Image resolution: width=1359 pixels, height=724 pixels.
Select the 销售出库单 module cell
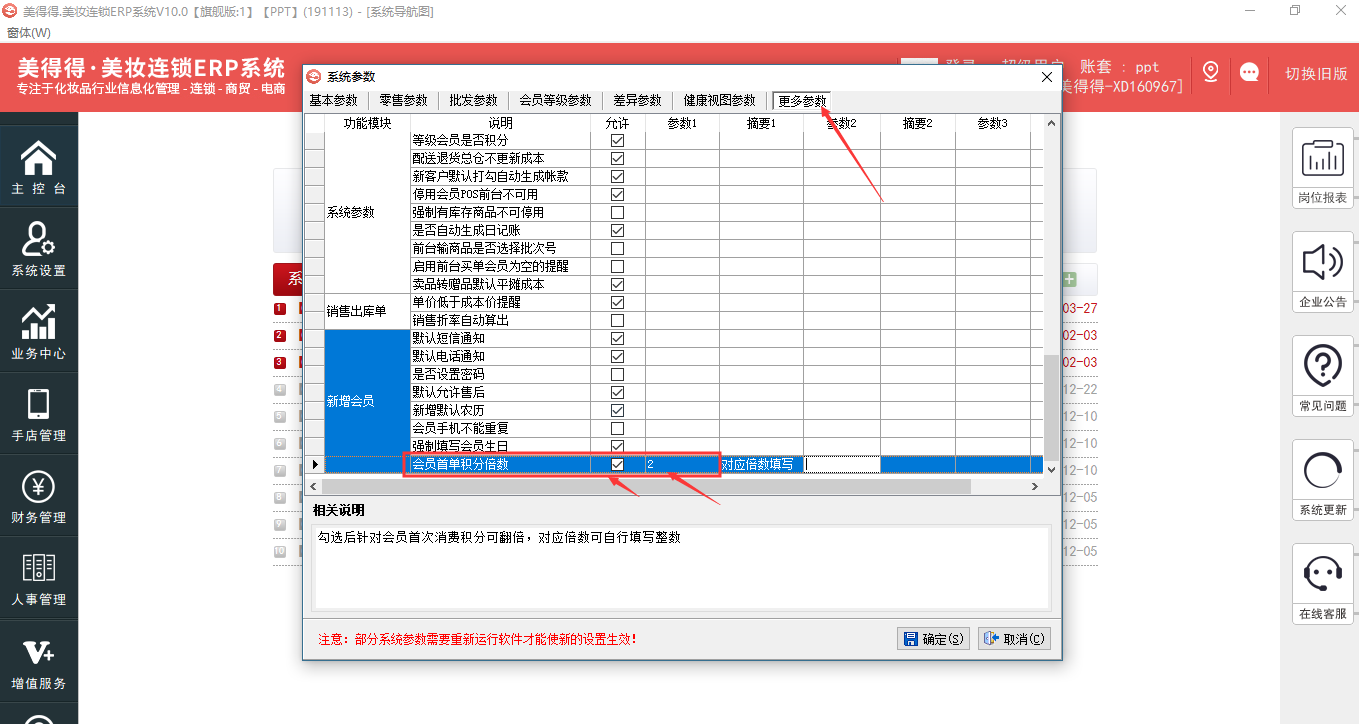[x=368, y=311]
